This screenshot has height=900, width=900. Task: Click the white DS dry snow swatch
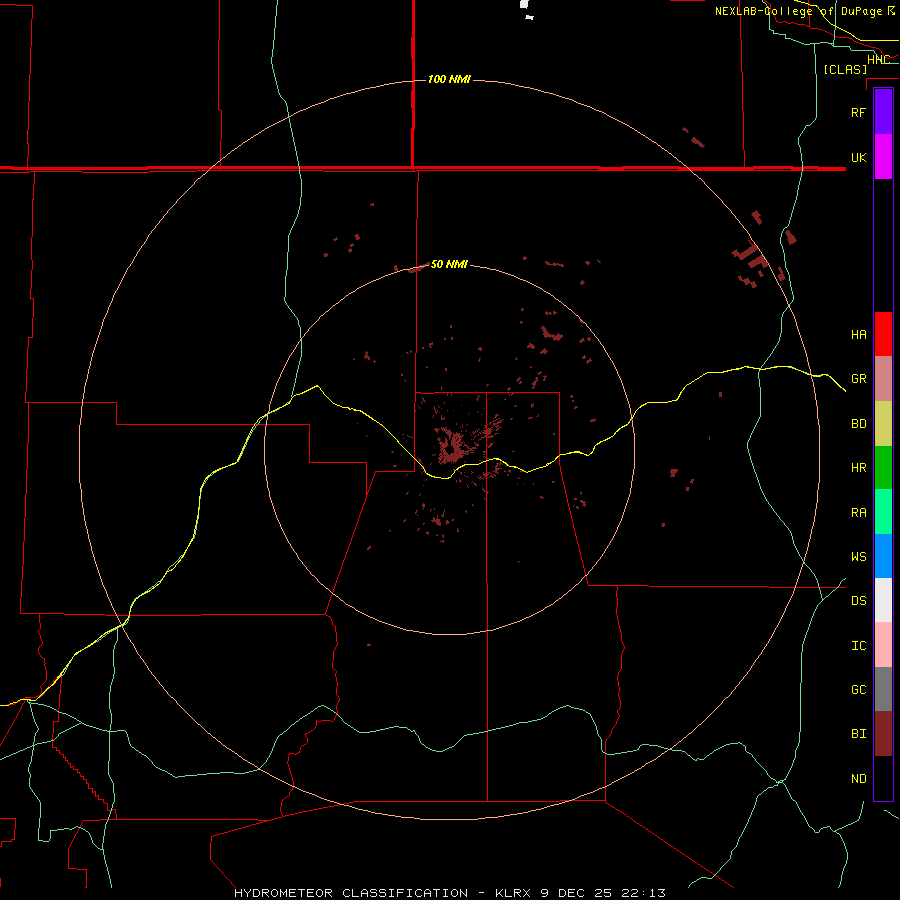click(883, 600)
